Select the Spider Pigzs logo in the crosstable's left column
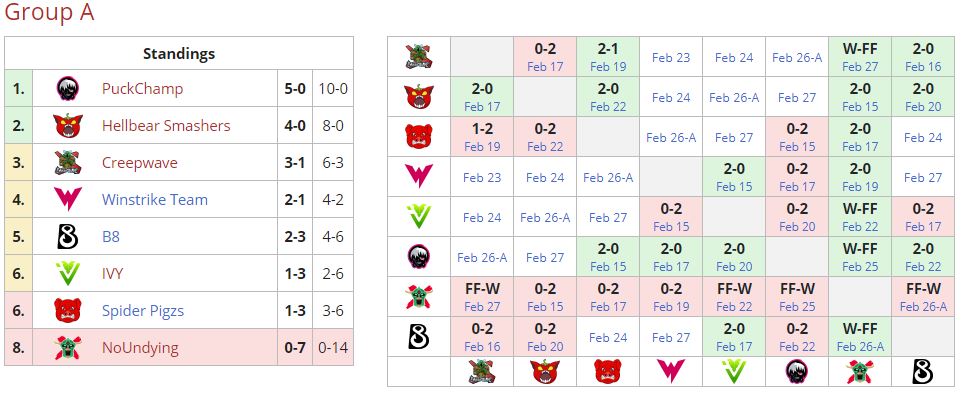 (418, 137)
